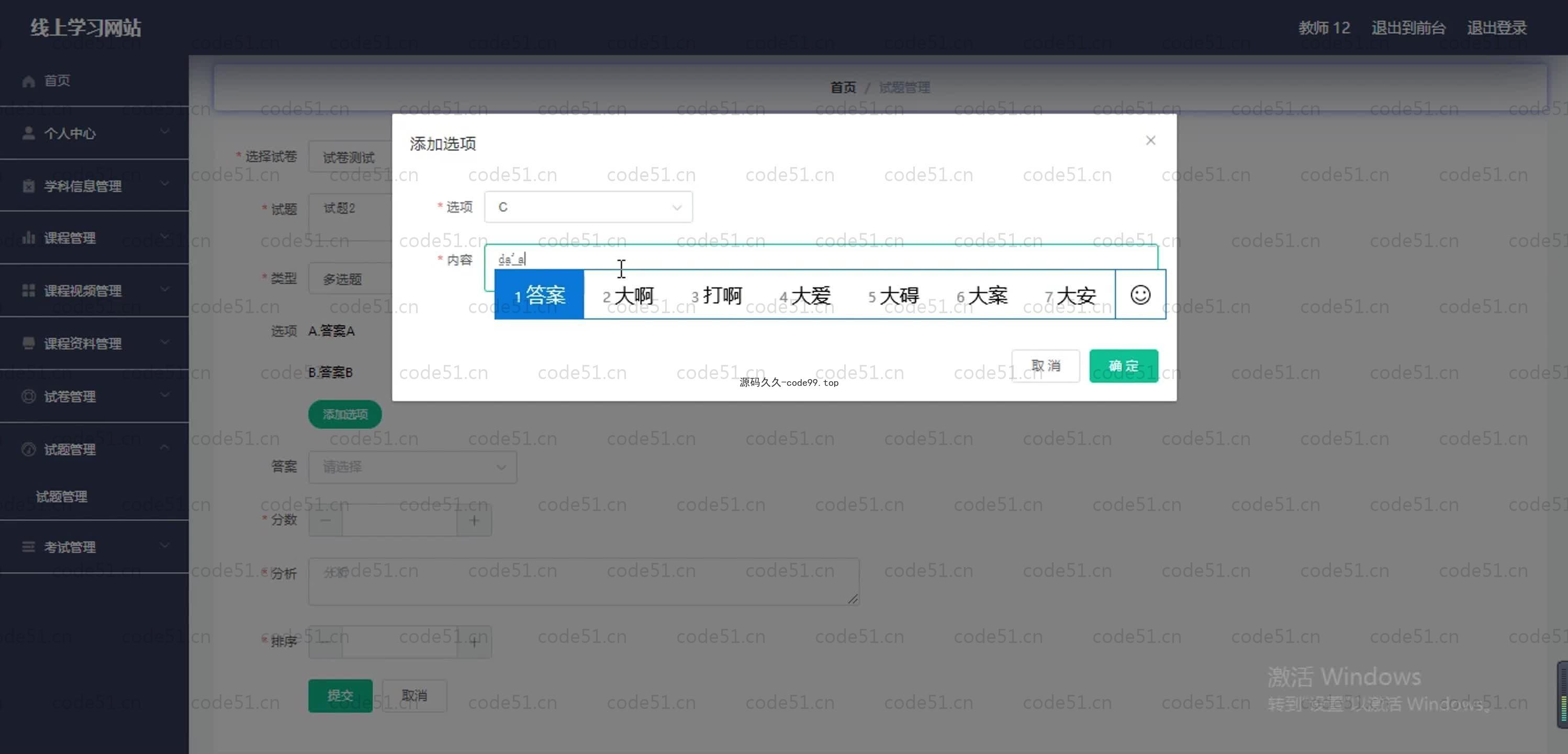This screenshot has height=754, width=1568.
Task: Choose IME candidate 6 大案
Action: (982, 295)
